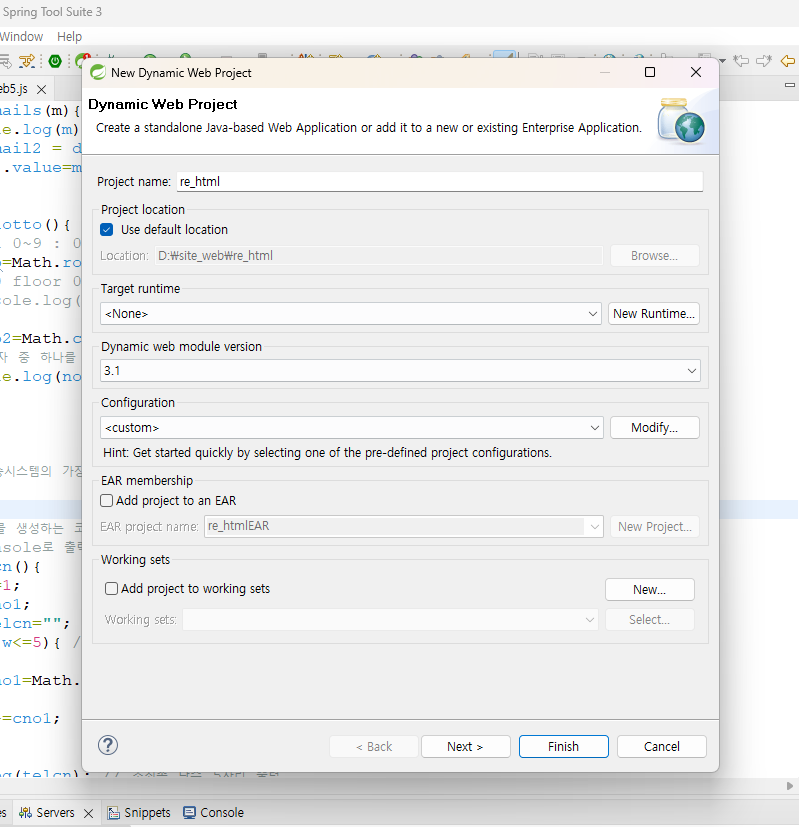
Task: Click the Servers tab icon
Action: point(25,813)
